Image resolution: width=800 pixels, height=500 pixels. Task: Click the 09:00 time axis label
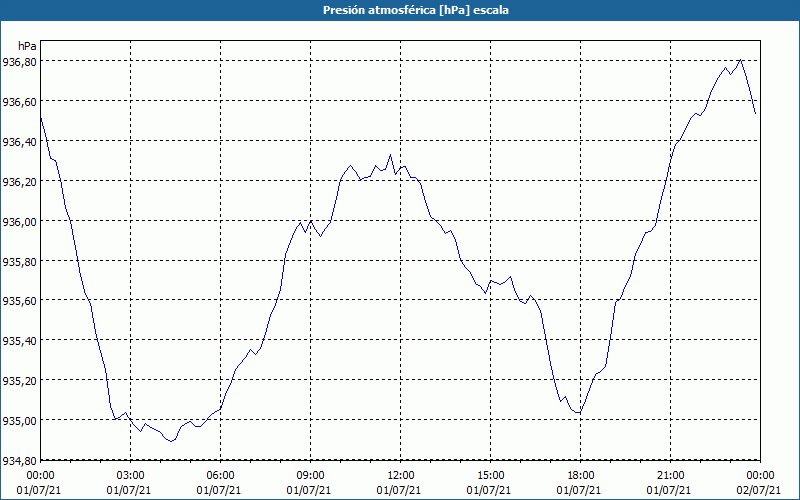click(310, 476)
